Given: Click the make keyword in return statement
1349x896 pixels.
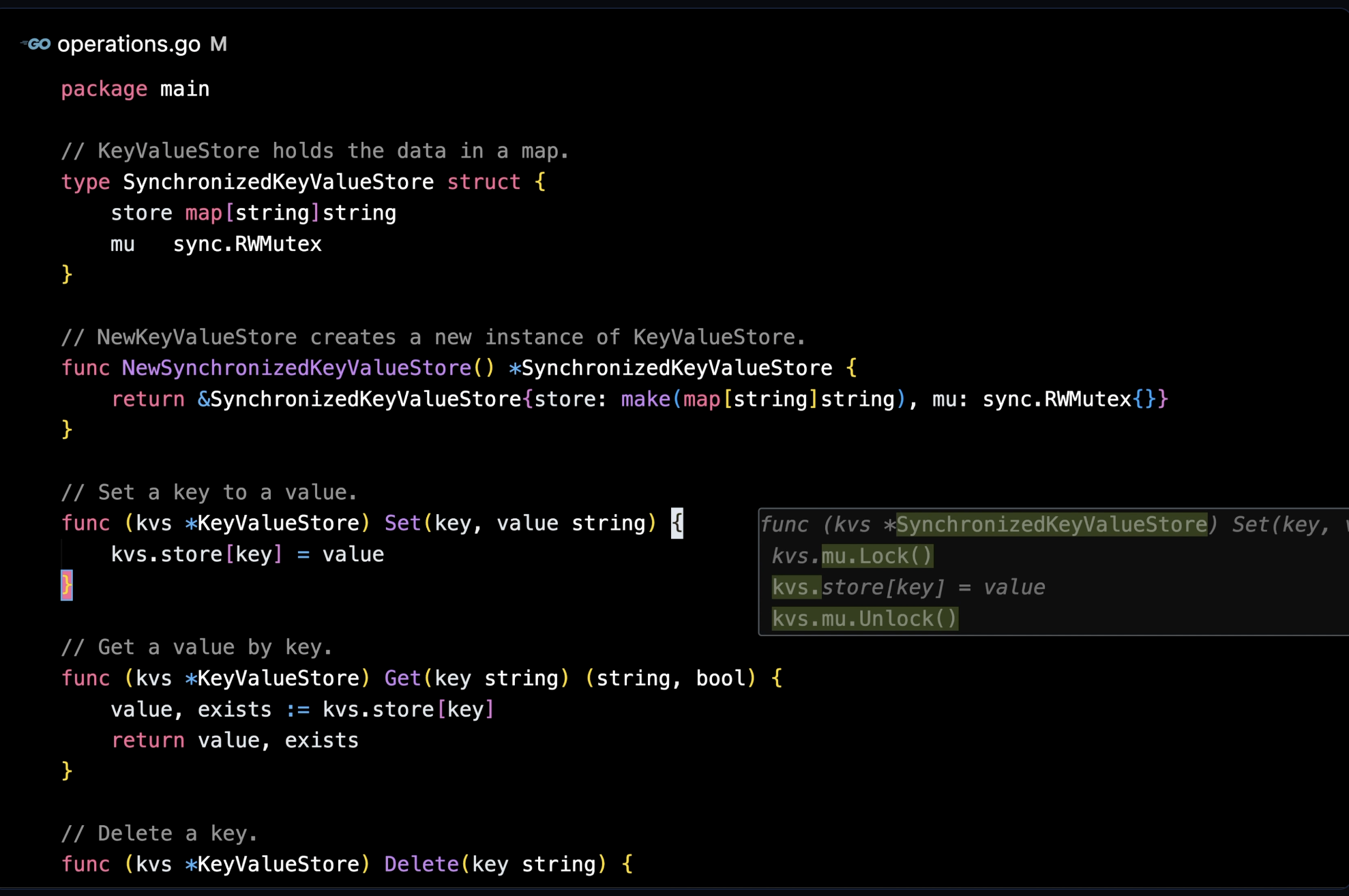Looking at the screenshot, I should pos(644,399).
